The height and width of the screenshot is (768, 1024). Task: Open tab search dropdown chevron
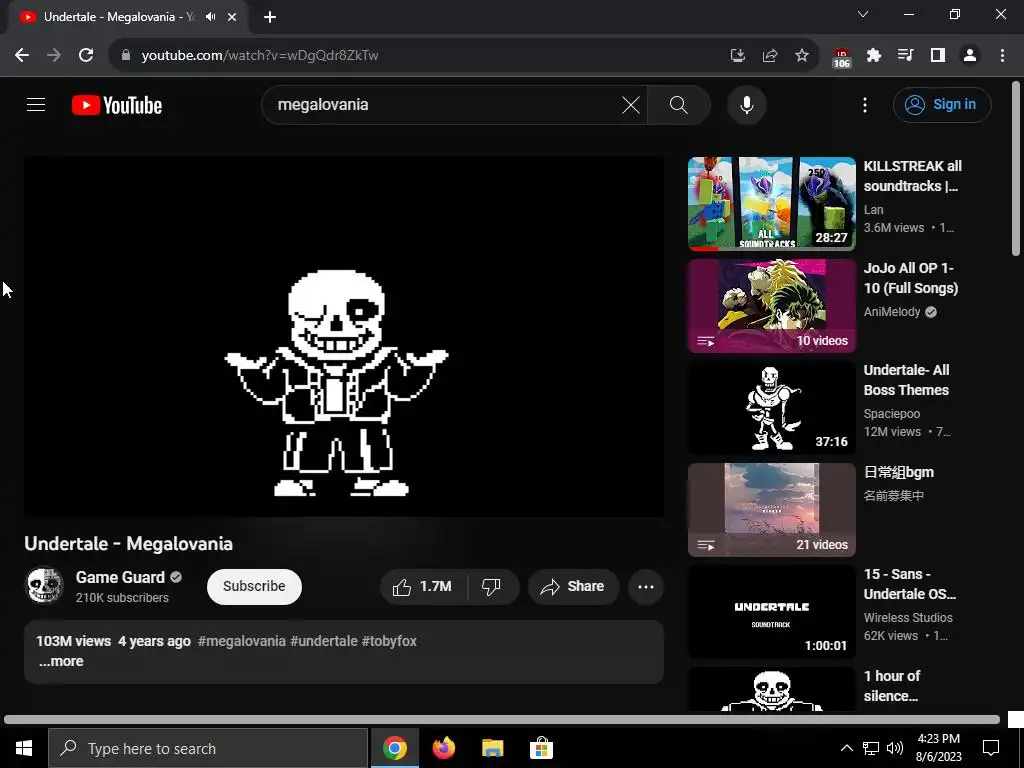pos(863,14)
